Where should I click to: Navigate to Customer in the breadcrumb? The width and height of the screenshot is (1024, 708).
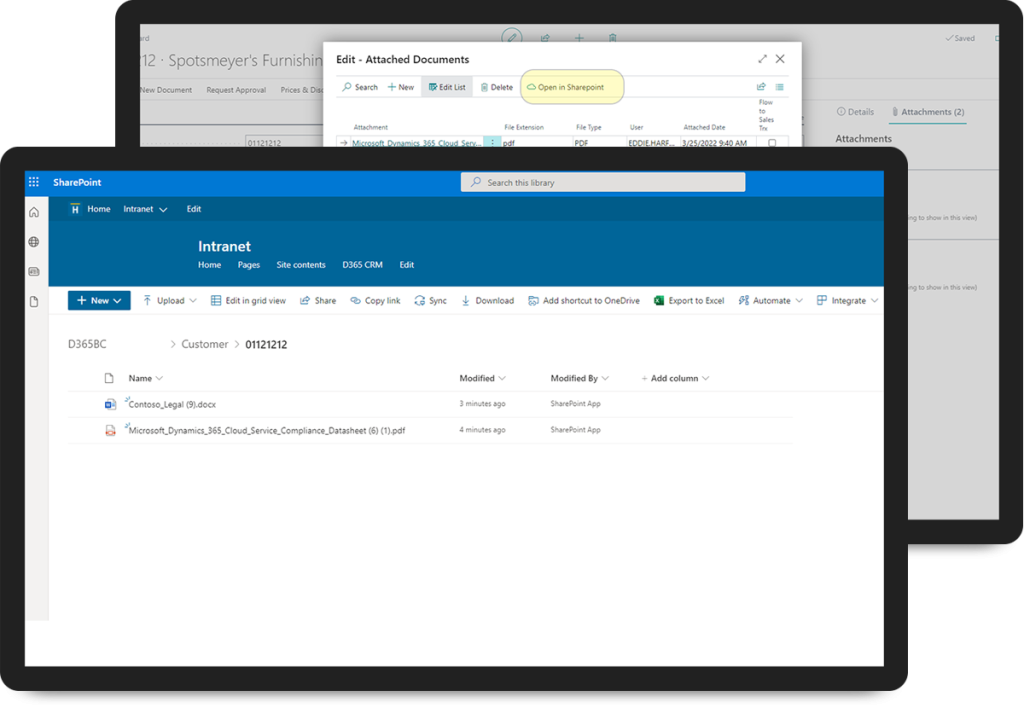tap(204, 344)
